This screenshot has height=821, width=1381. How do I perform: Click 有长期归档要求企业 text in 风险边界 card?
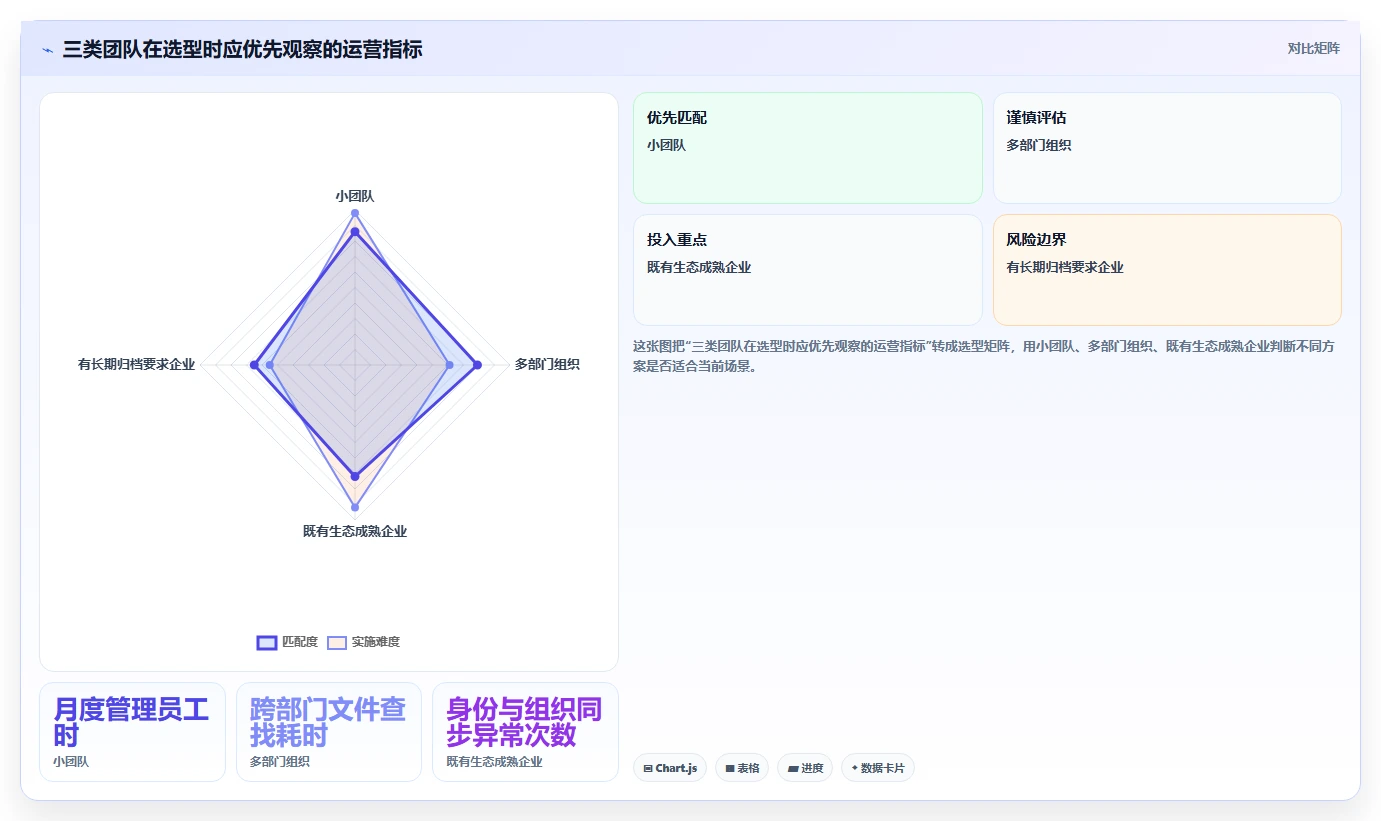click(1065, 267)
